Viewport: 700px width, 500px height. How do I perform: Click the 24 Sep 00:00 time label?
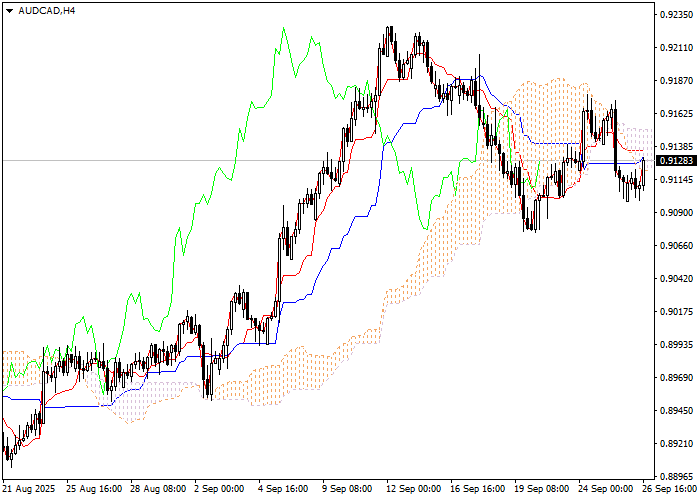coord(606,489)
